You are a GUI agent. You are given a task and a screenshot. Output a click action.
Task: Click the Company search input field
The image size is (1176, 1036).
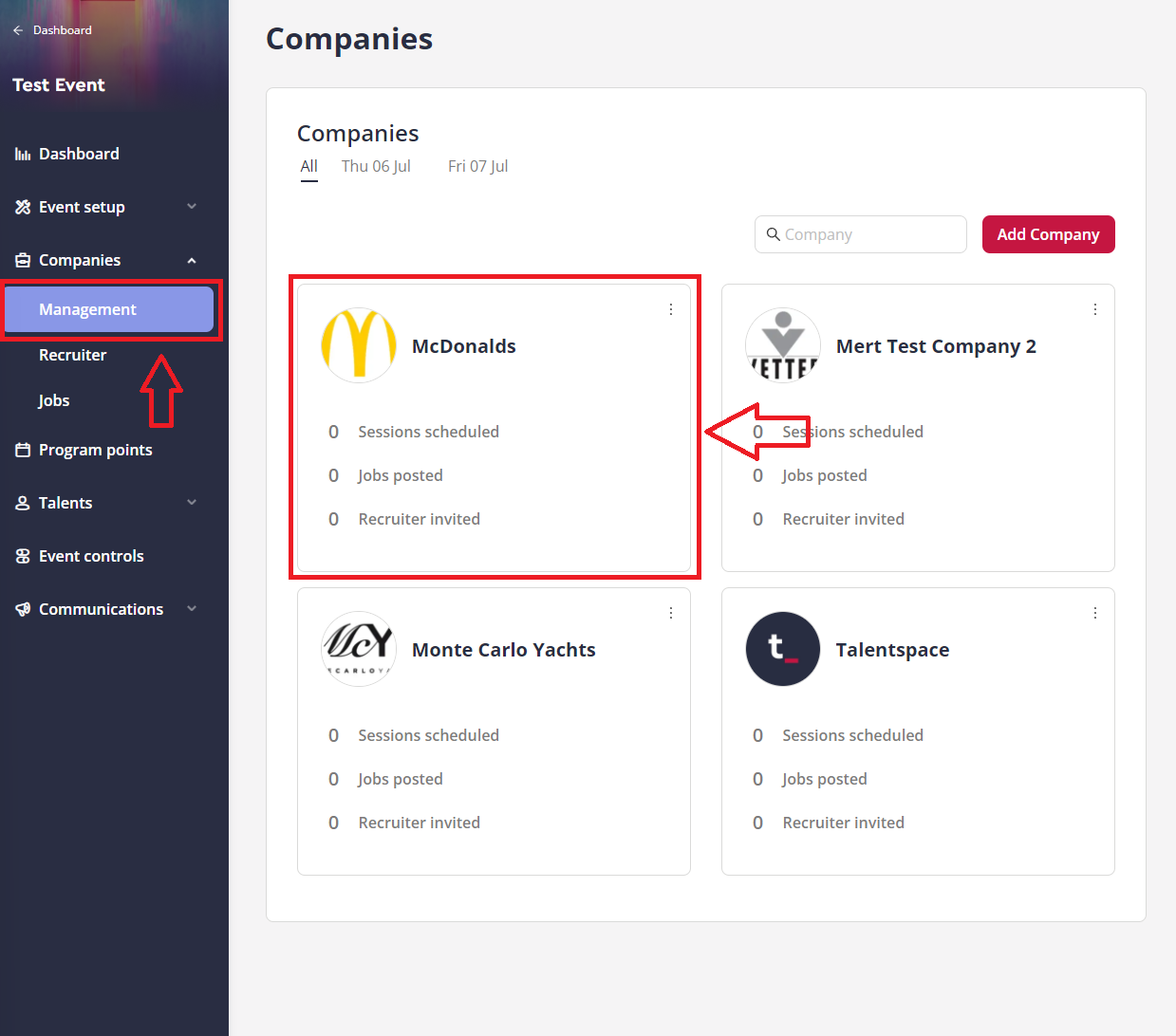[868, 234]
